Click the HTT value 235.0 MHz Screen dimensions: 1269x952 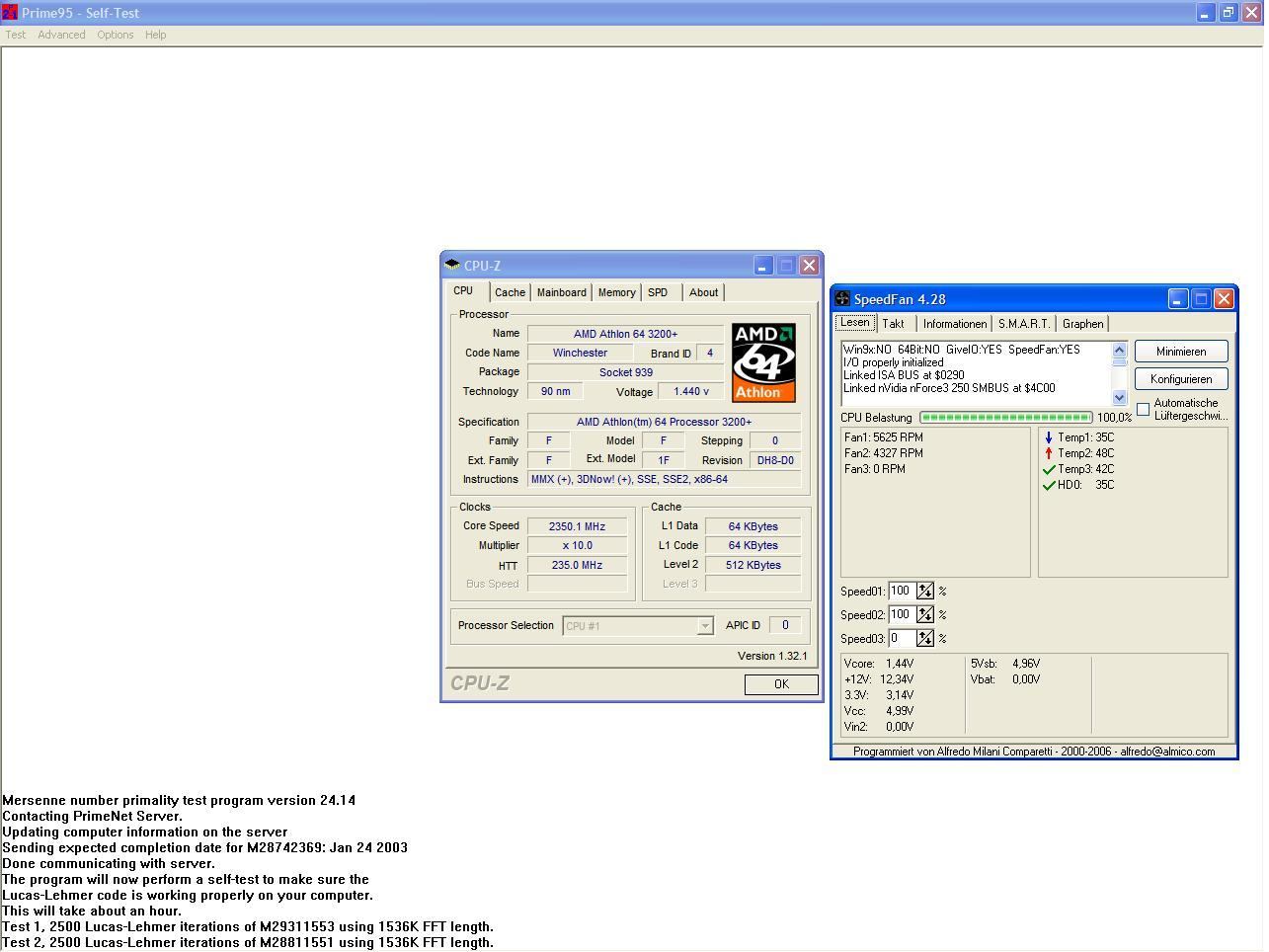[577, 565]
